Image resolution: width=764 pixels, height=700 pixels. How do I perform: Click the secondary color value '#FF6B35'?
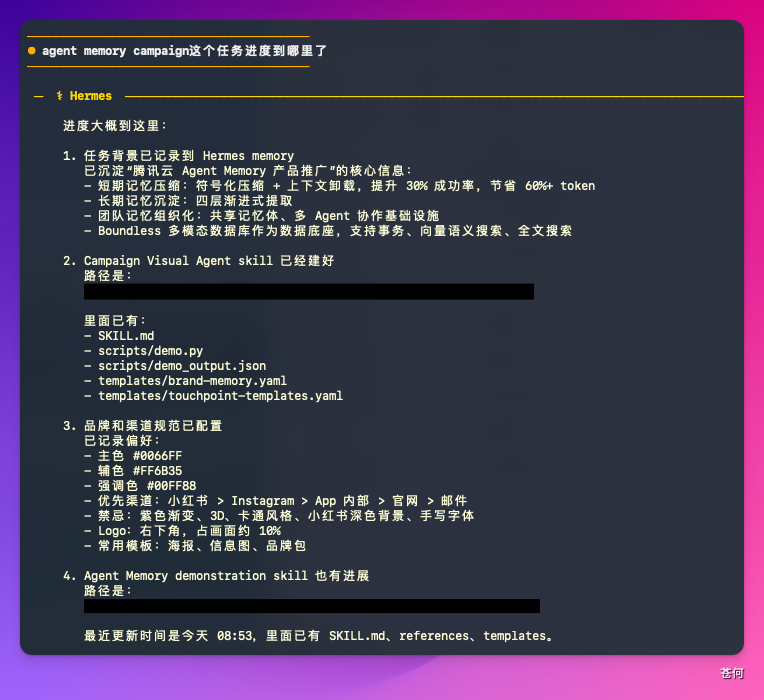[157, 471]
